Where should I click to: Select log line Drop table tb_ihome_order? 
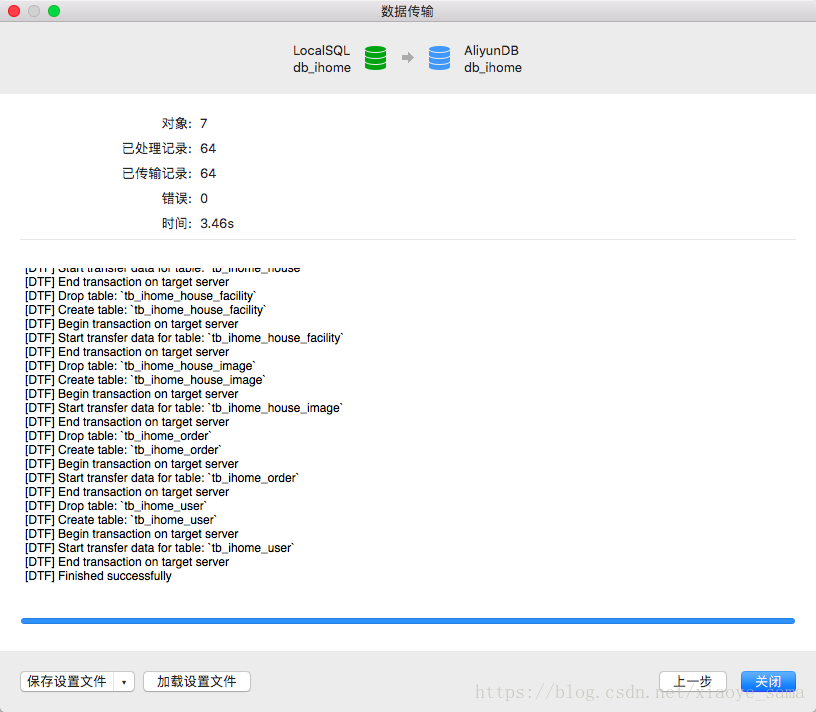coord(118,436)
